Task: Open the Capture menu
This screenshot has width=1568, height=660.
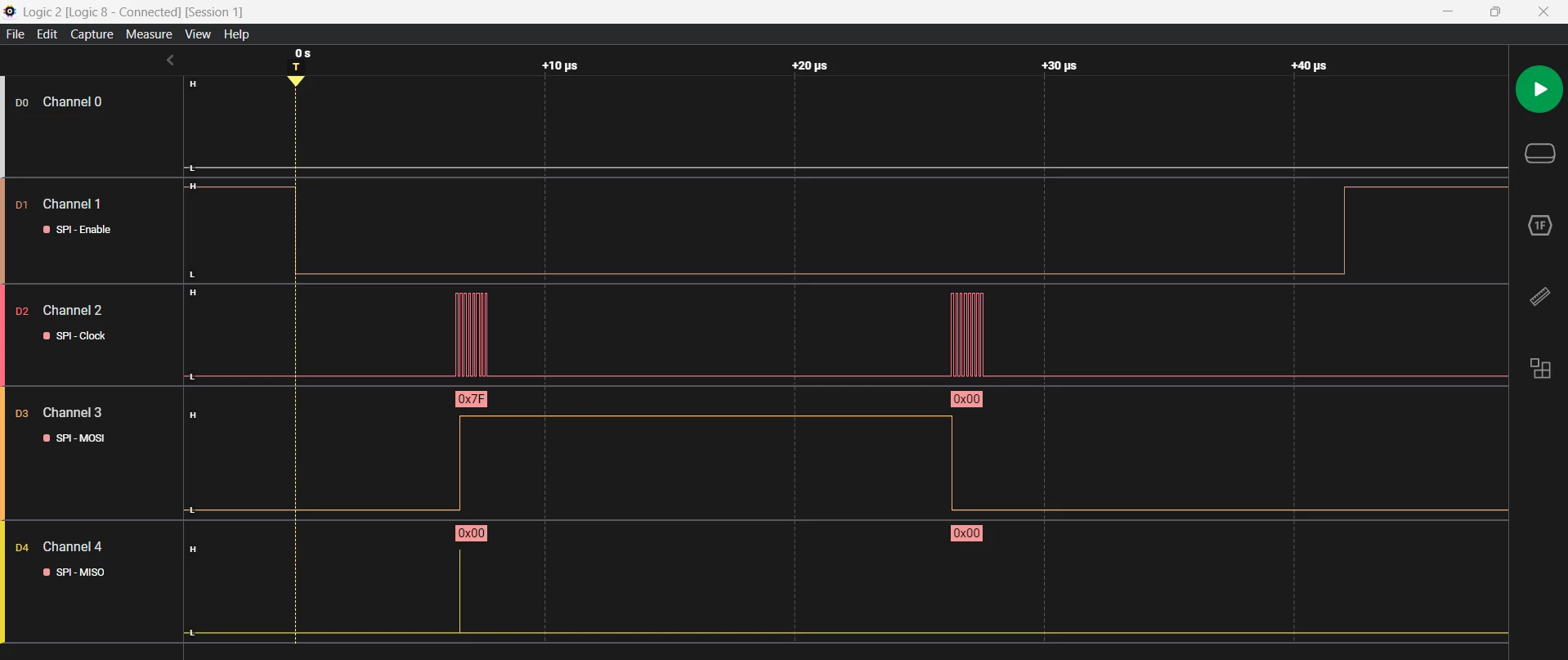Action: coord(92,34)
